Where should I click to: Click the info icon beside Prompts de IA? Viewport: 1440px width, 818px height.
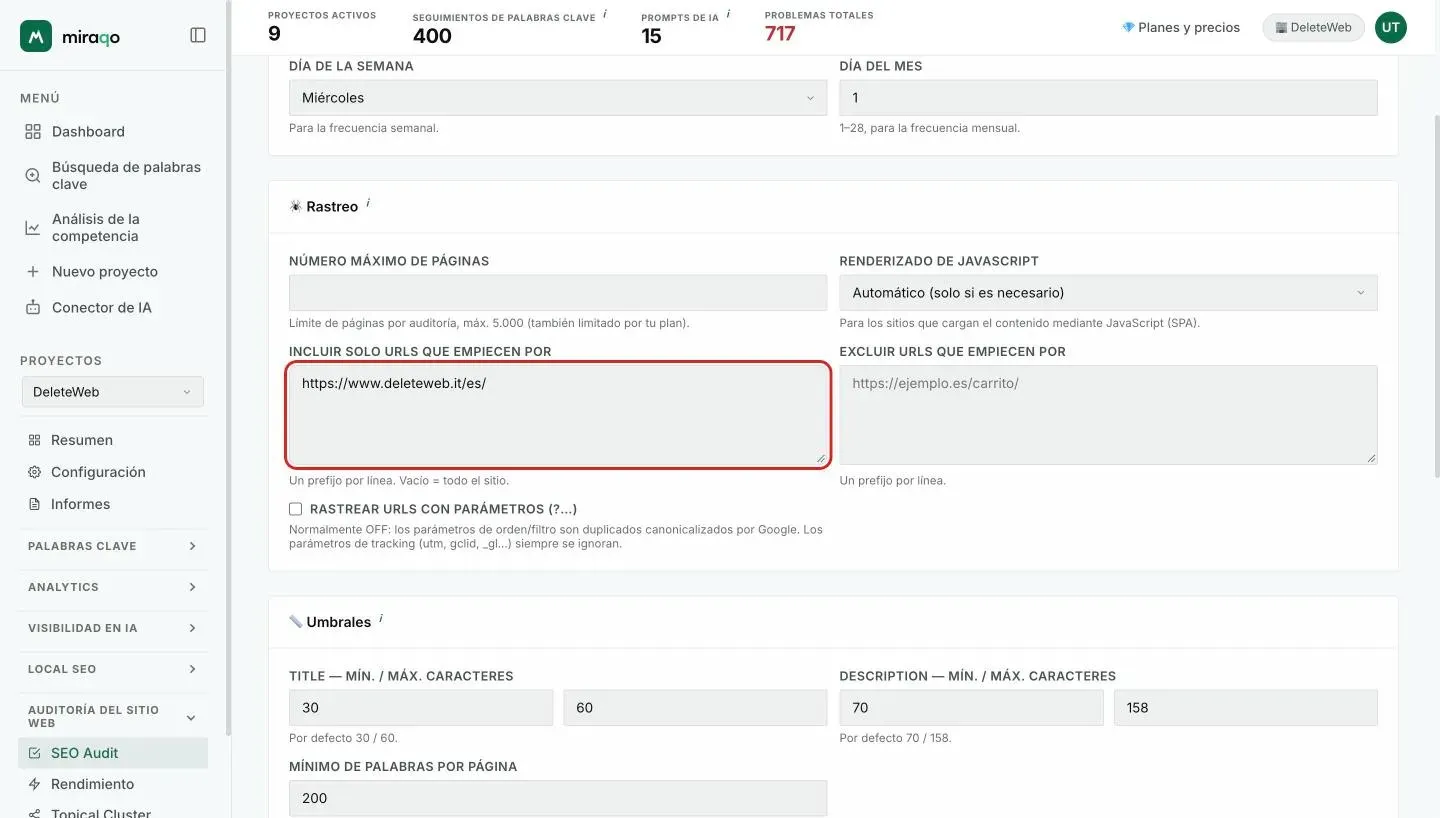728,14
